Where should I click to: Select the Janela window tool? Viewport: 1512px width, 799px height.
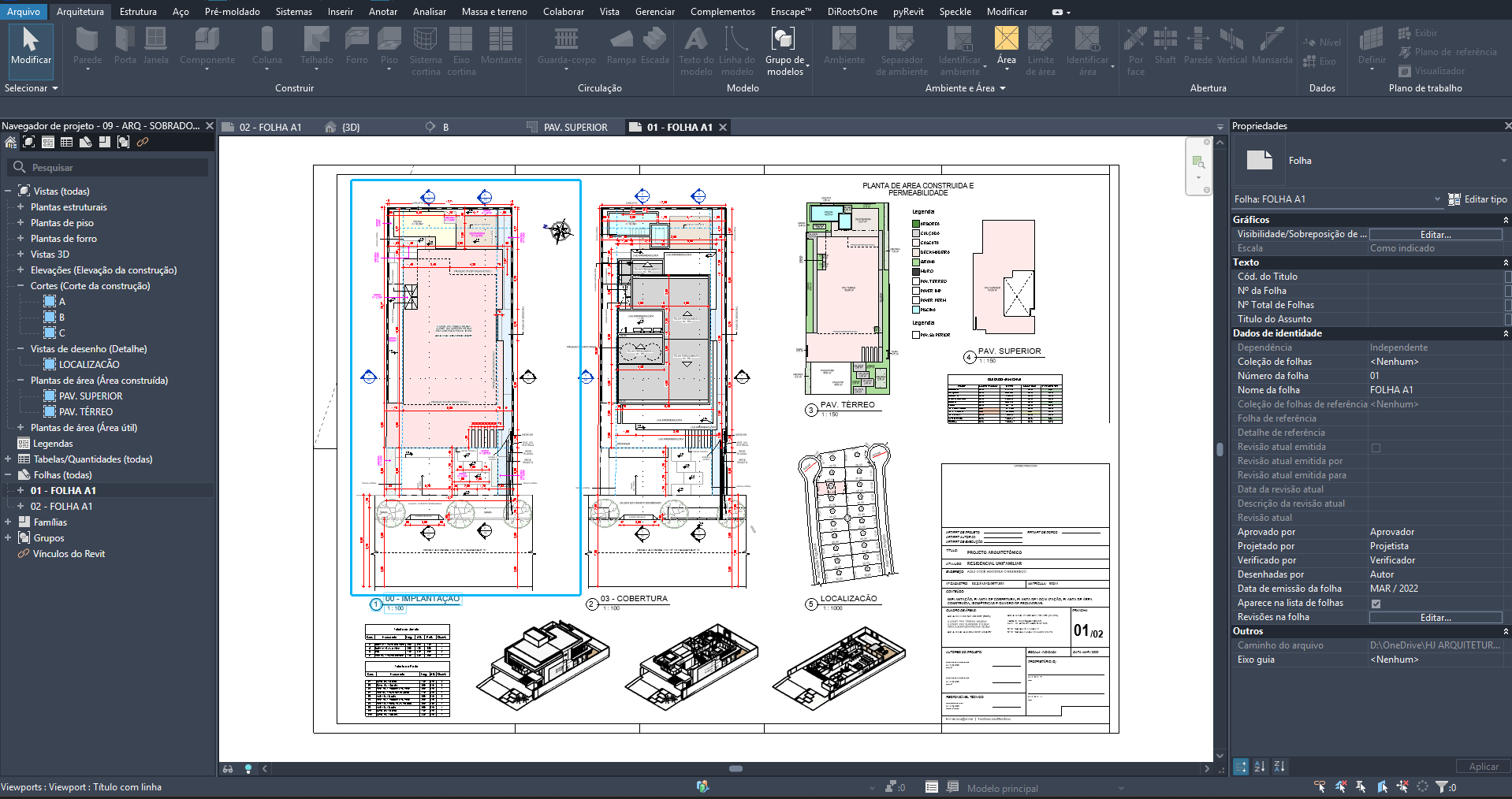click(x=155, y=46)
